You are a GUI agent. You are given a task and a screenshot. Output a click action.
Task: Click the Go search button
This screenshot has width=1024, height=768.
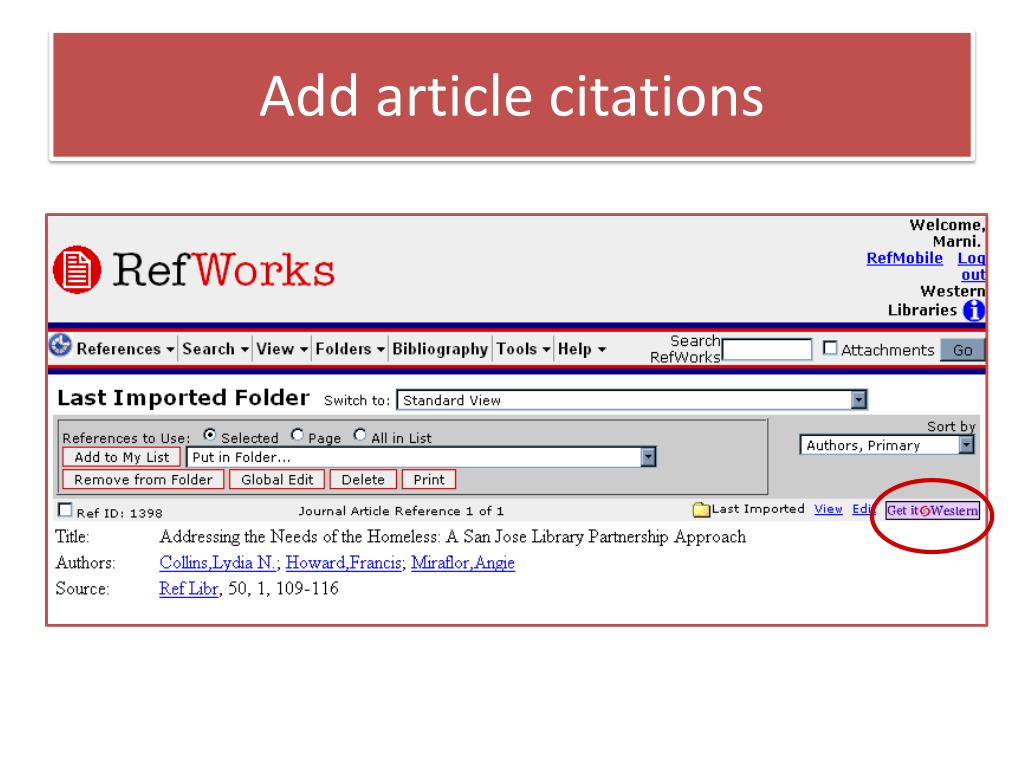pos(962,350)
